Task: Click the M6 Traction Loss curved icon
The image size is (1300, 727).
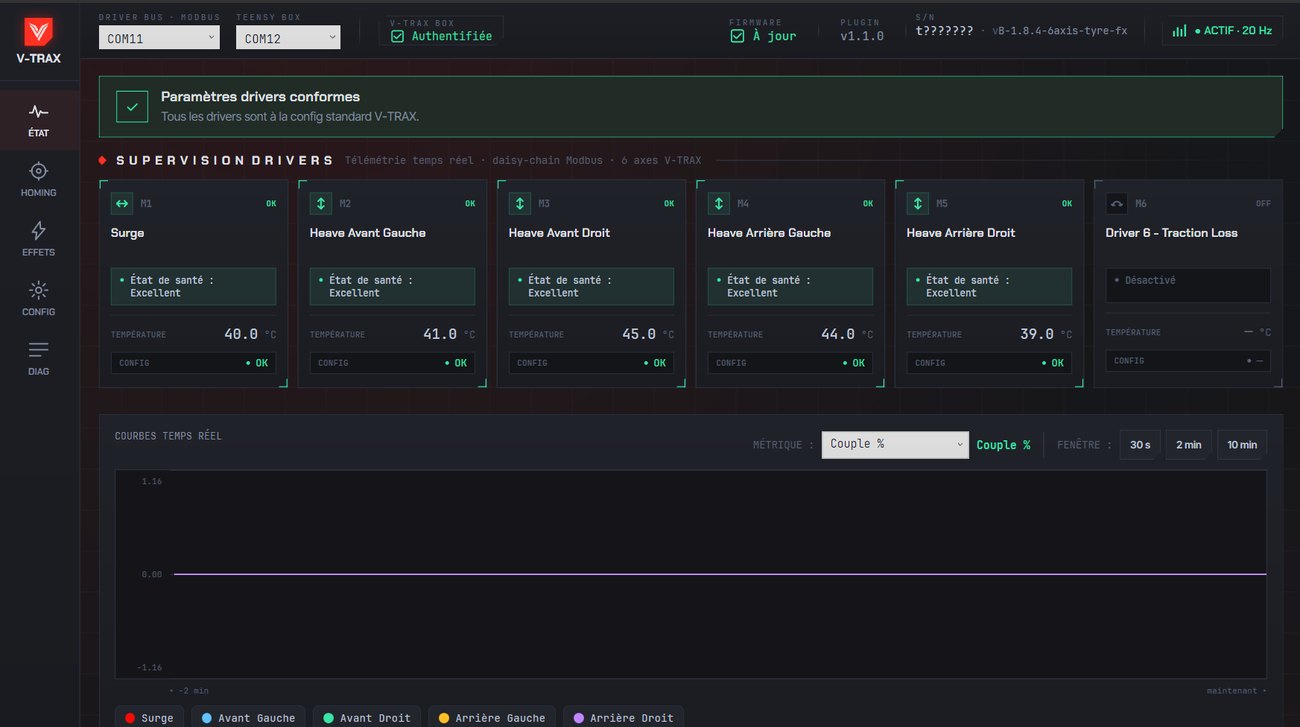Action: click(x=1117, y=203)
